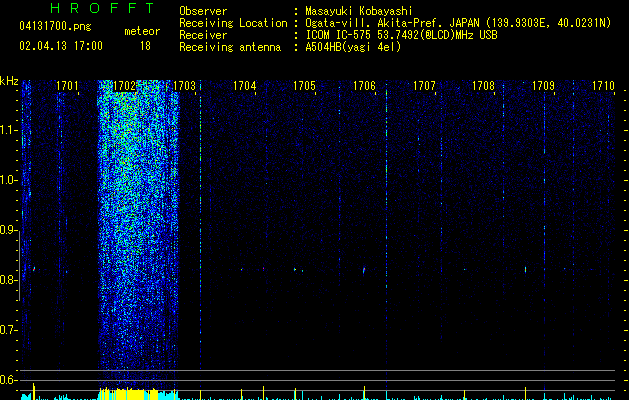Click the 'meteor' count label
The height and width of the screenshot is (400, 629).
(142, 31)
